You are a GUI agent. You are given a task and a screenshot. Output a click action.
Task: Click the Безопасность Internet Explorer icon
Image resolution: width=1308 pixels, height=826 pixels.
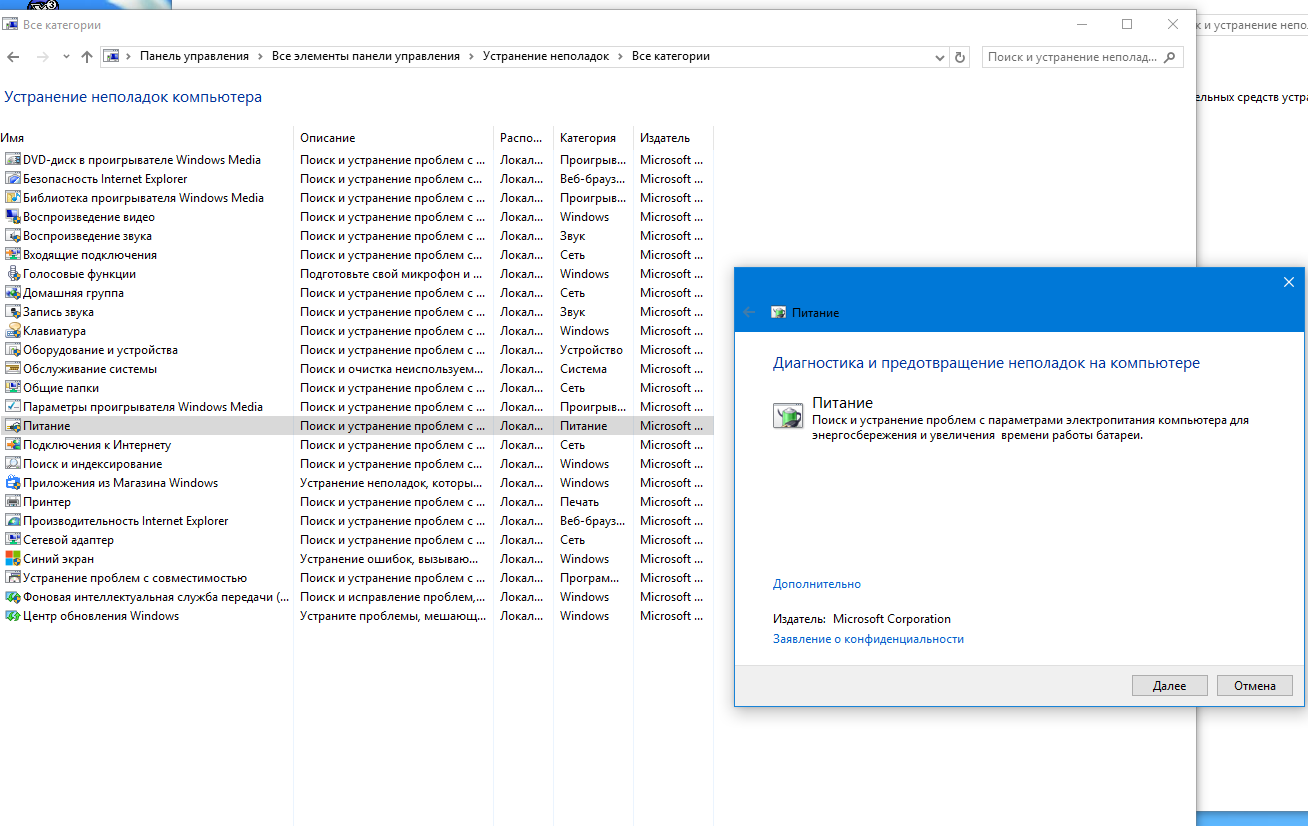tap(13, 179)
